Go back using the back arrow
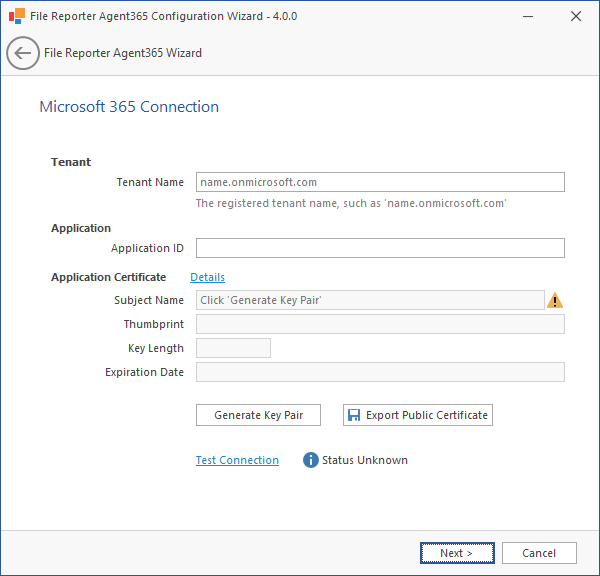The width and height of the screenshot is (600, 576). [23, 53]
